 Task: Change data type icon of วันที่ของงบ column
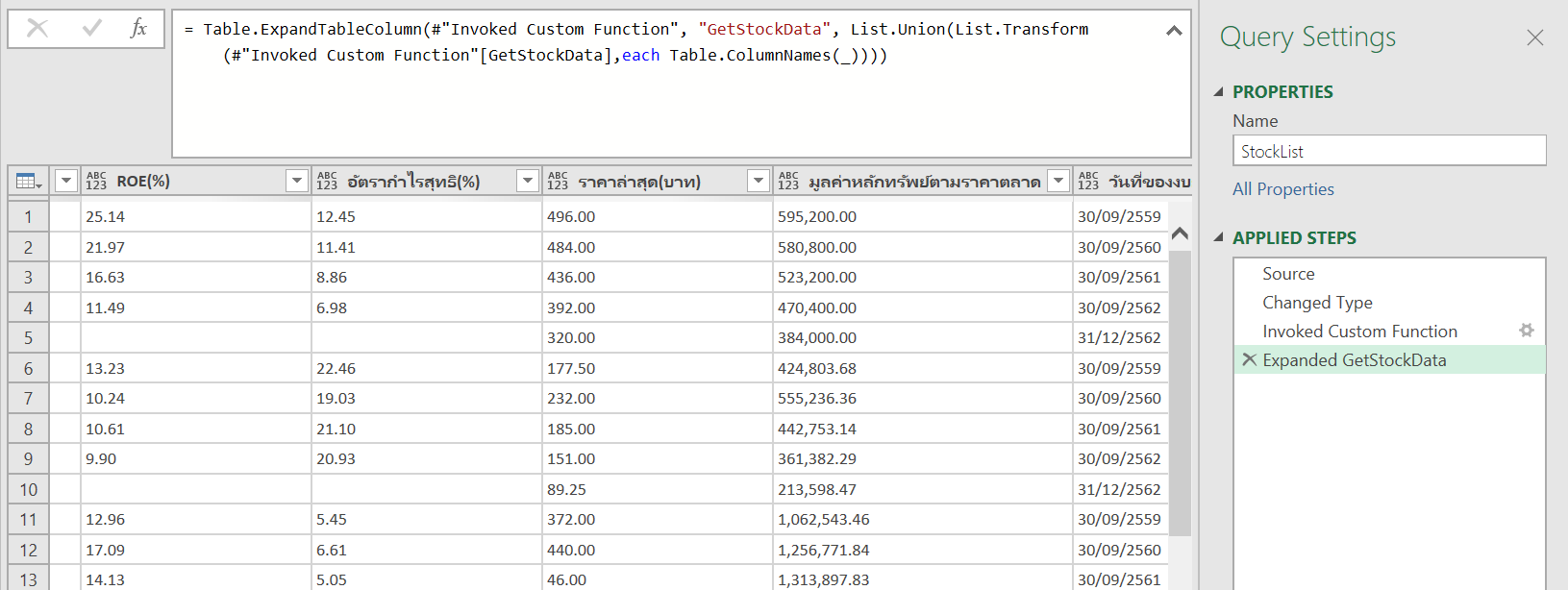click(1088, 181)
